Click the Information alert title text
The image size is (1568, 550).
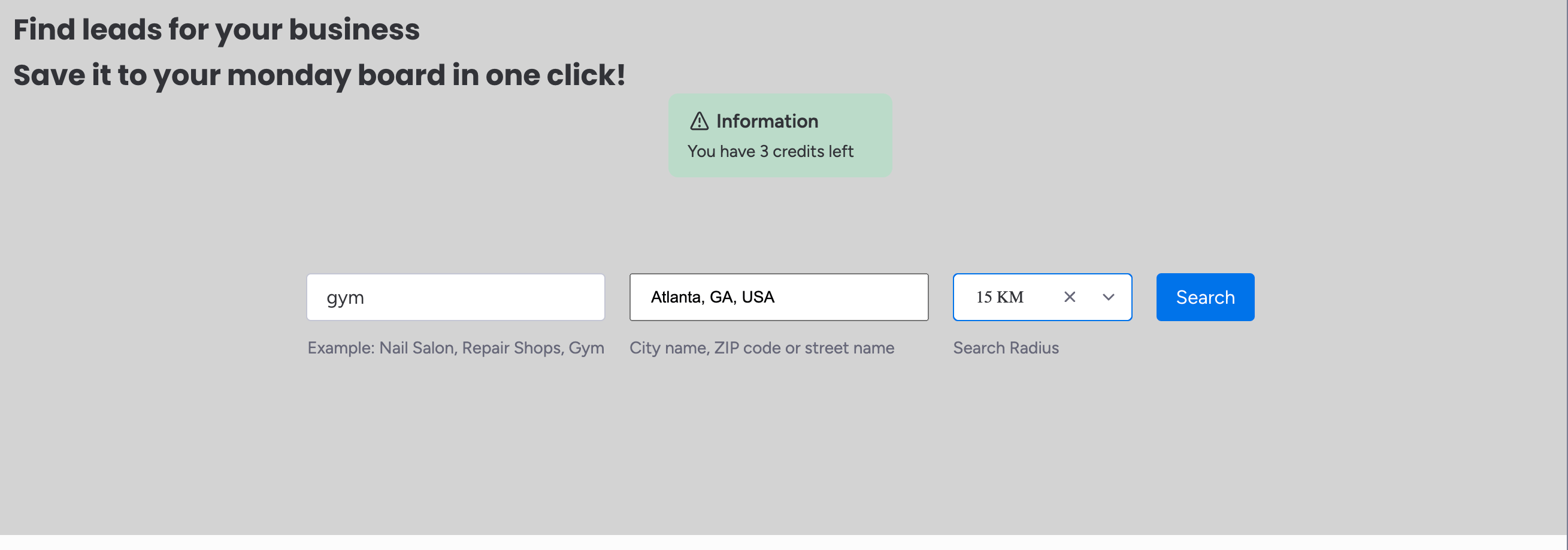[767, 121]
